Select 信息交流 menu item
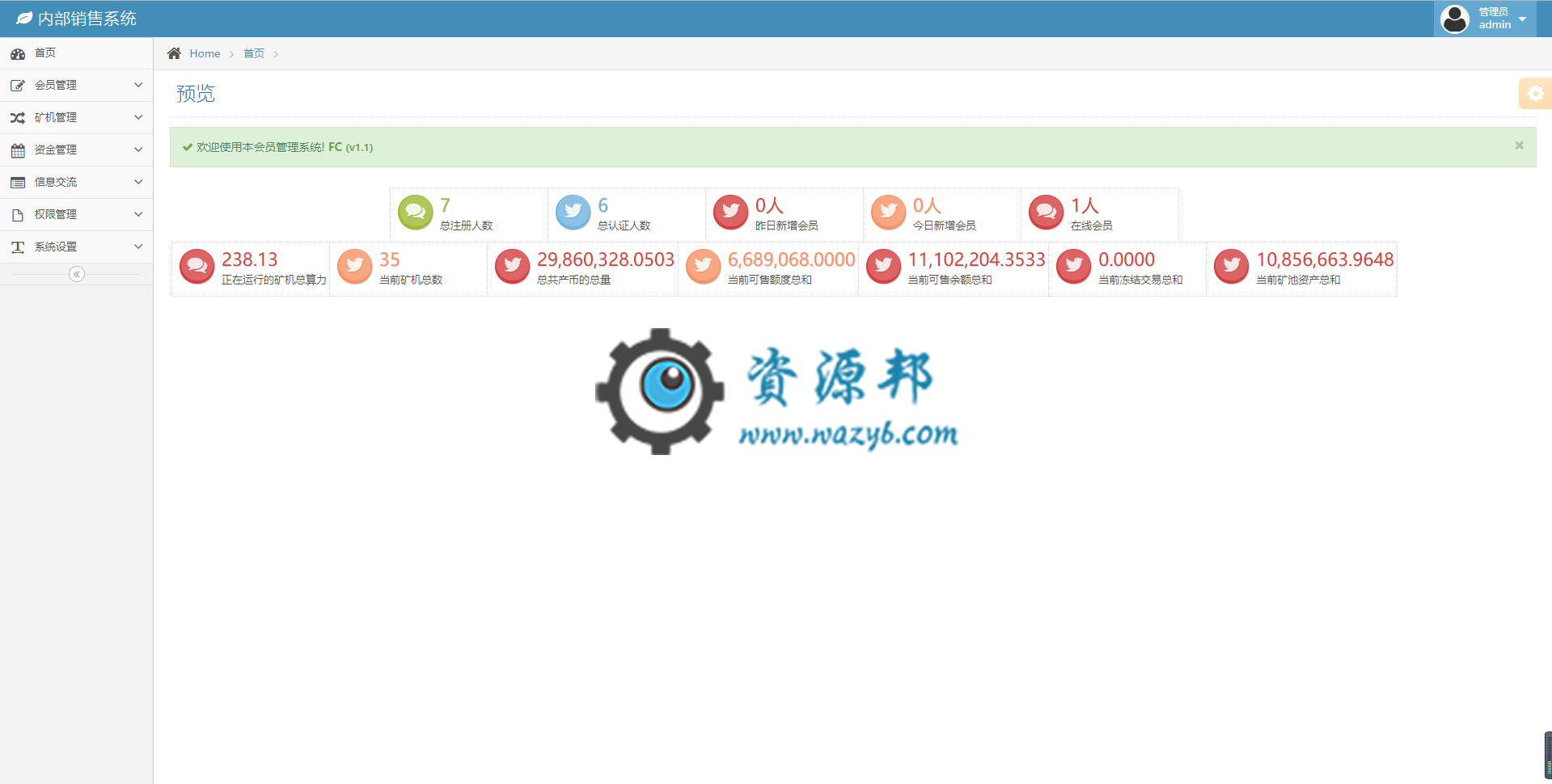 (x=76, y=182)
